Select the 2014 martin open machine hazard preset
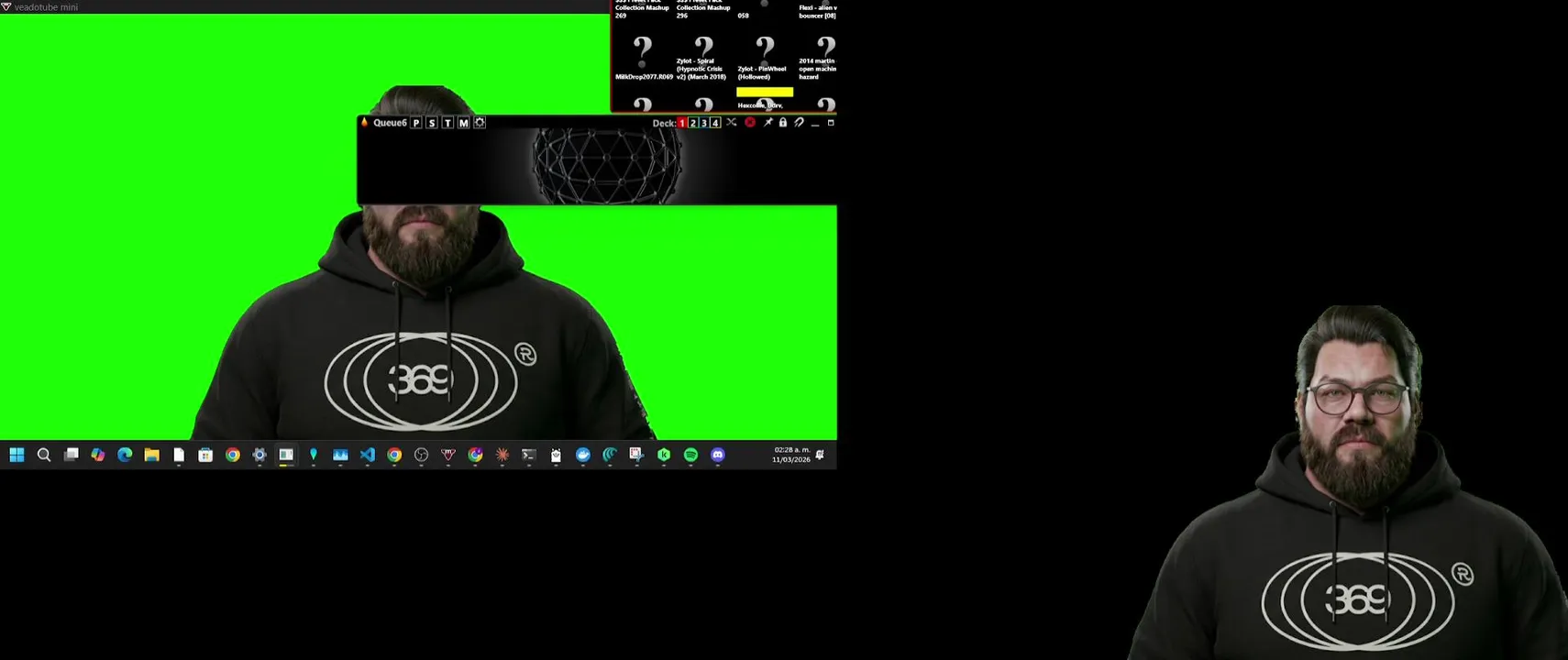 click(818, 57)
